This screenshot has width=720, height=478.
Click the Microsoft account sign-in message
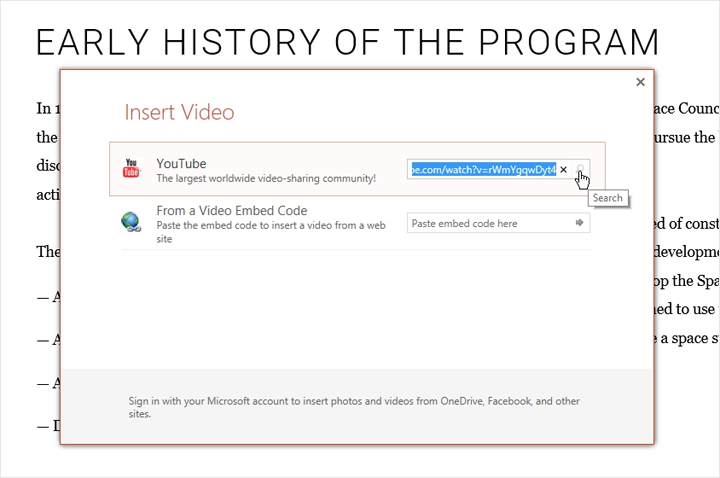click(x=353, y=407)
